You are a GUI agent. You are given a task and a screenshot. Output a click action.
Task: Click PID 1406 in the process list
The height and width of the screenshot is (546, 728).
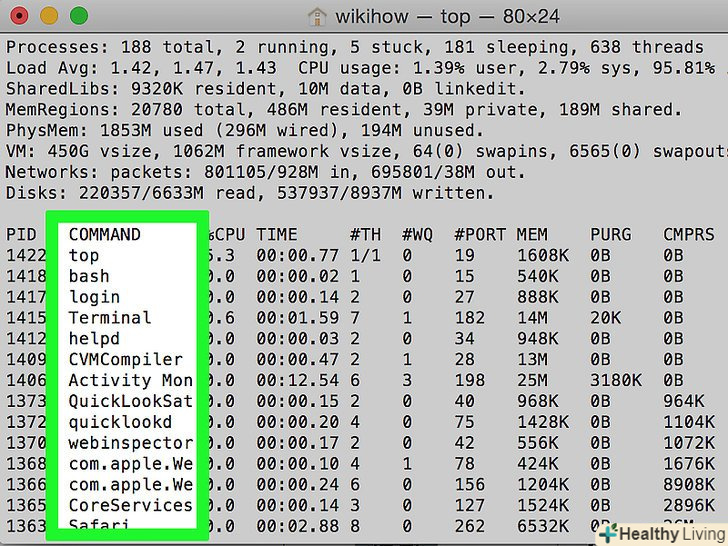click(x=26, y=380)
